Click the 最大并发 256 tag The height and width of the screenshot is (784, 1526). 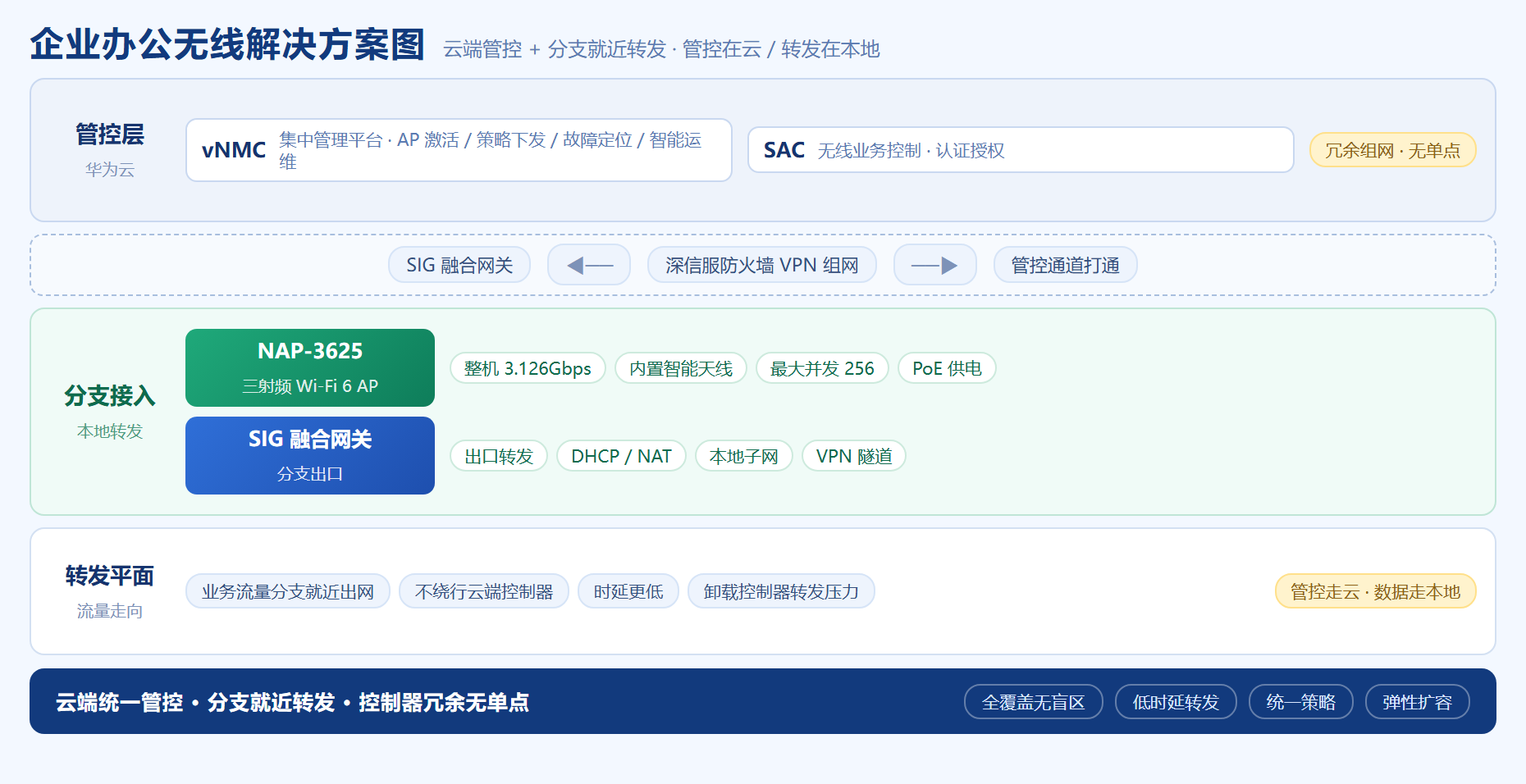[822, 368]
